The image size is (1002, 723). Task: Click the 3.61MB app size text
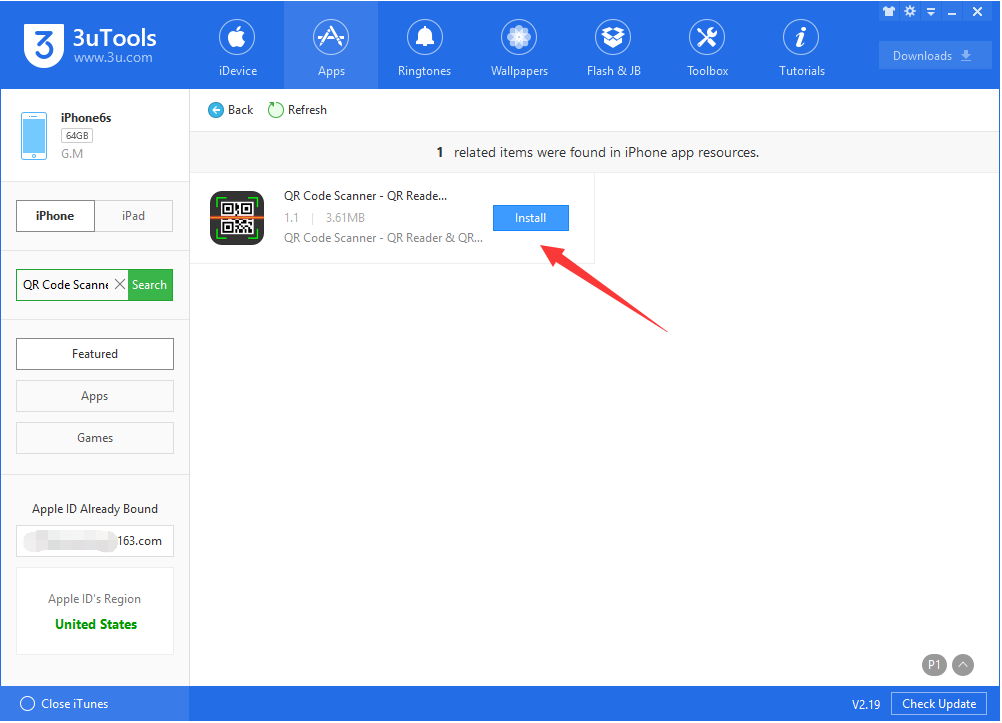tap(345, 218)
